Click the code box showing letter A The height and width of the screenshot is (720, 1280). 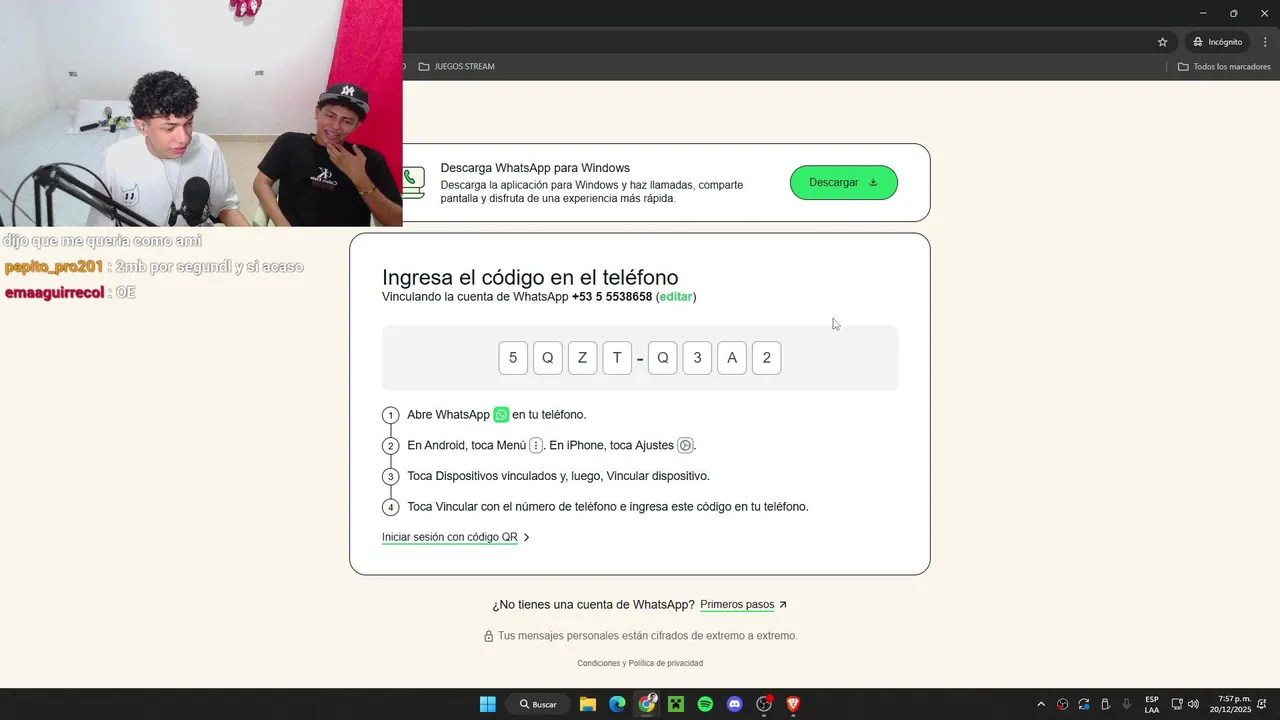point(732,358)
